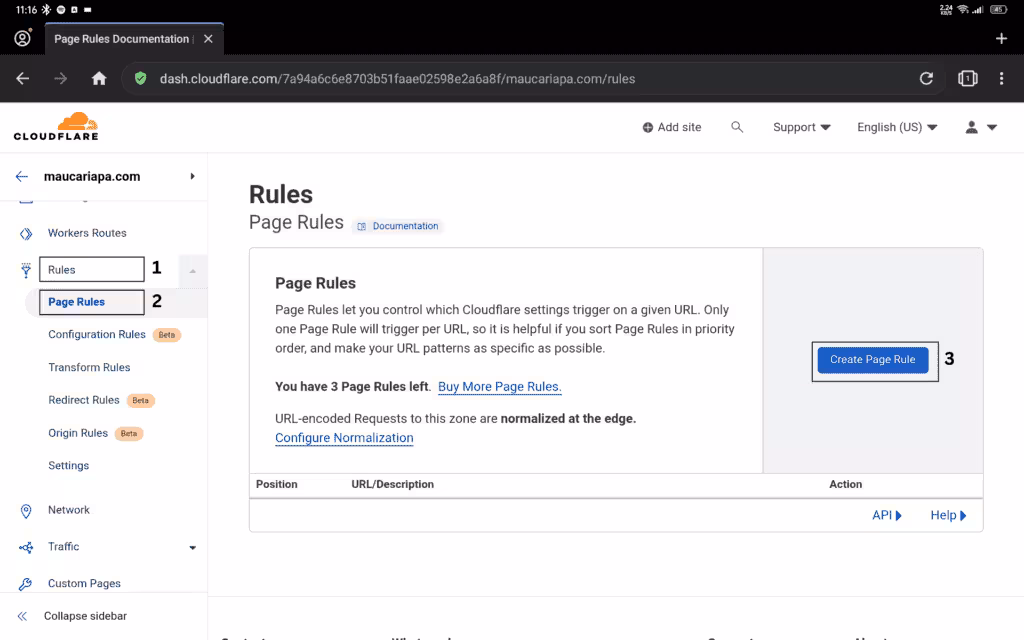The height and width of the screenshot is (640, 1024).
Task: Click the Network location pin icon
Action: (26, 511)
